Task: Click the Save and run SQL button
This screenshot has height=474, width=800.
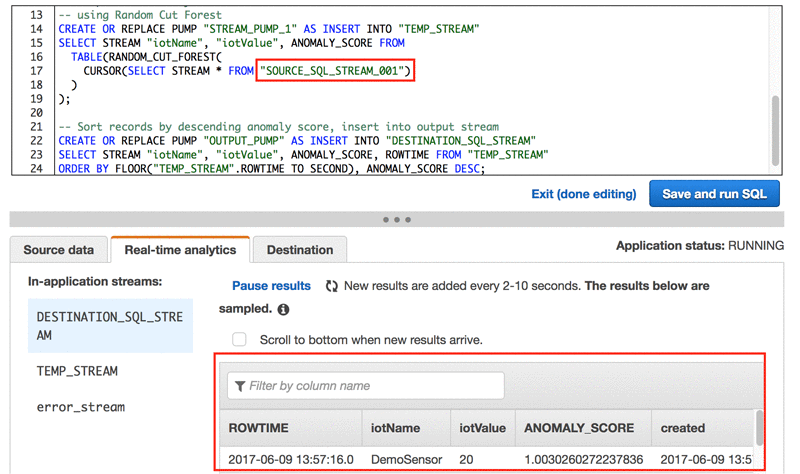Action: point(714,194)
